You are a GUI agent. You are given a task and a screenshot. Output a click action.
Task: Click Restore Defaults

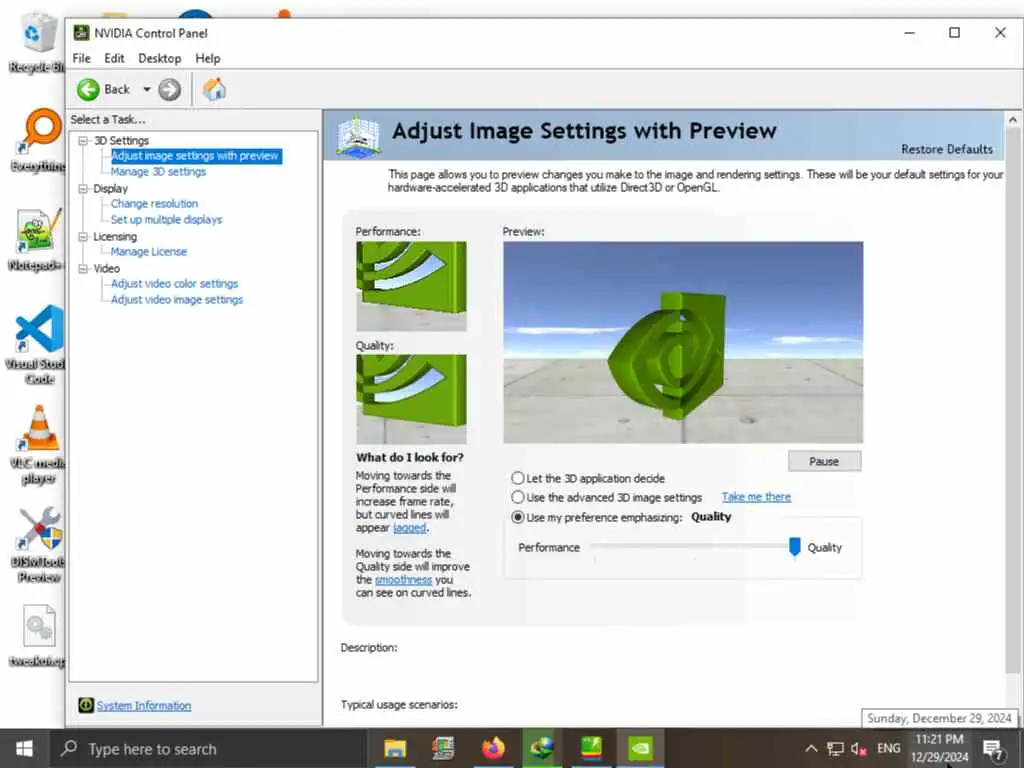pos(946,150)
